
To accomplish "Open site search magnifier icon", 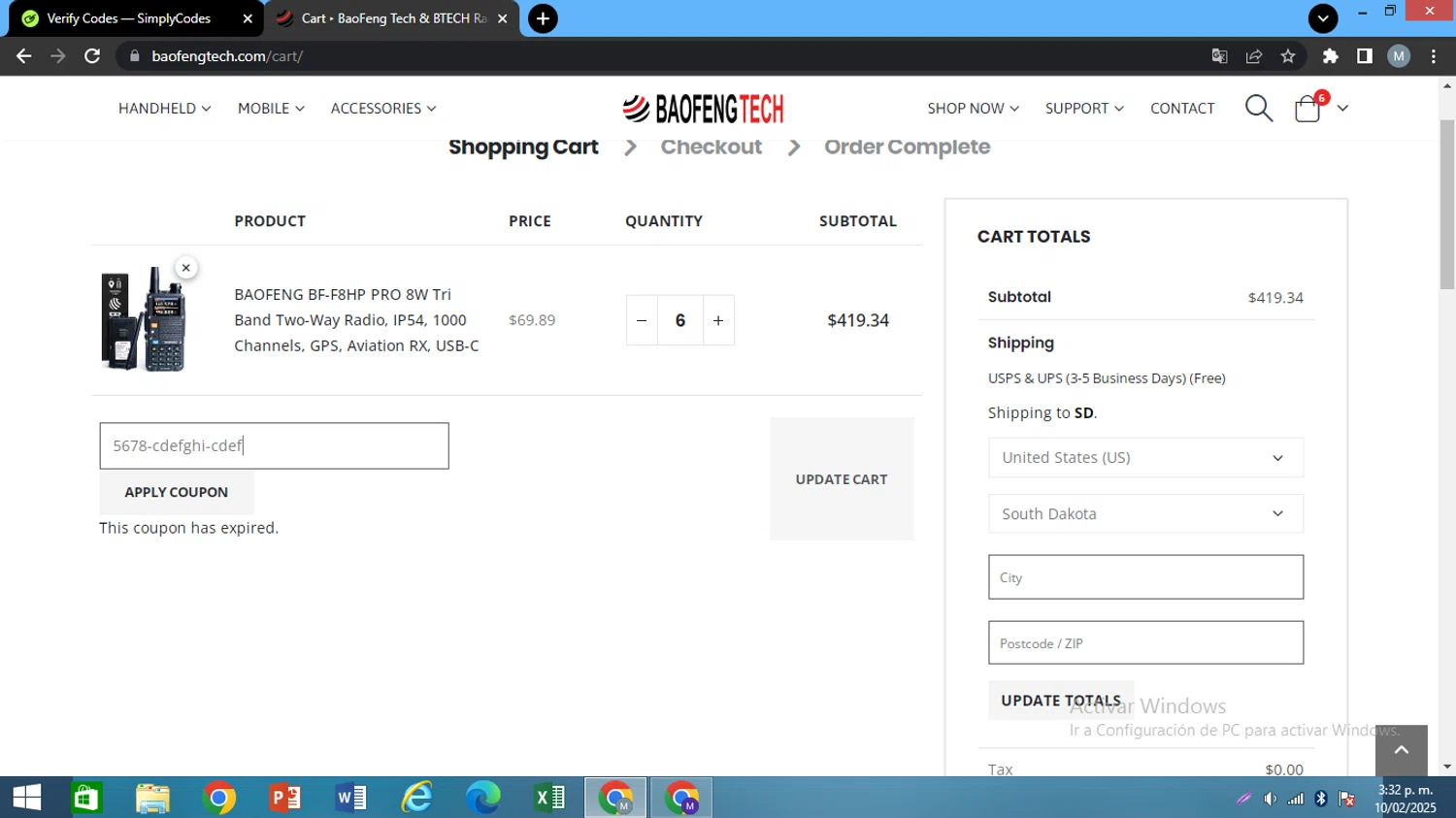I will [1259, 108].
